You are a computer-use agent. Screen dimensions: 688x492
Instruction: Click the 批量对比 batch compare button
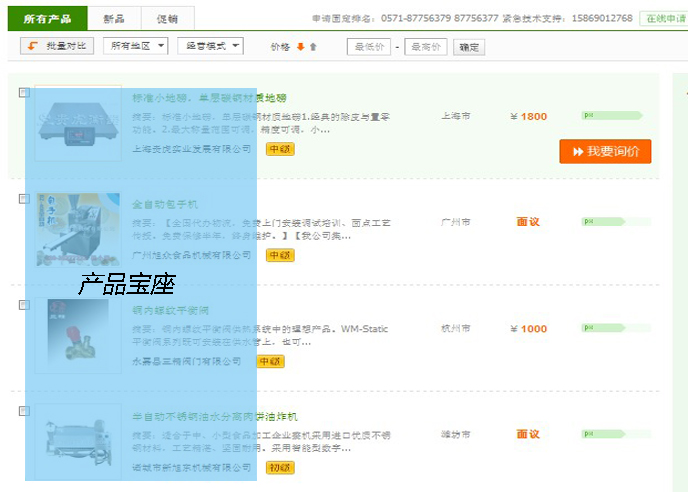[56, 46]
